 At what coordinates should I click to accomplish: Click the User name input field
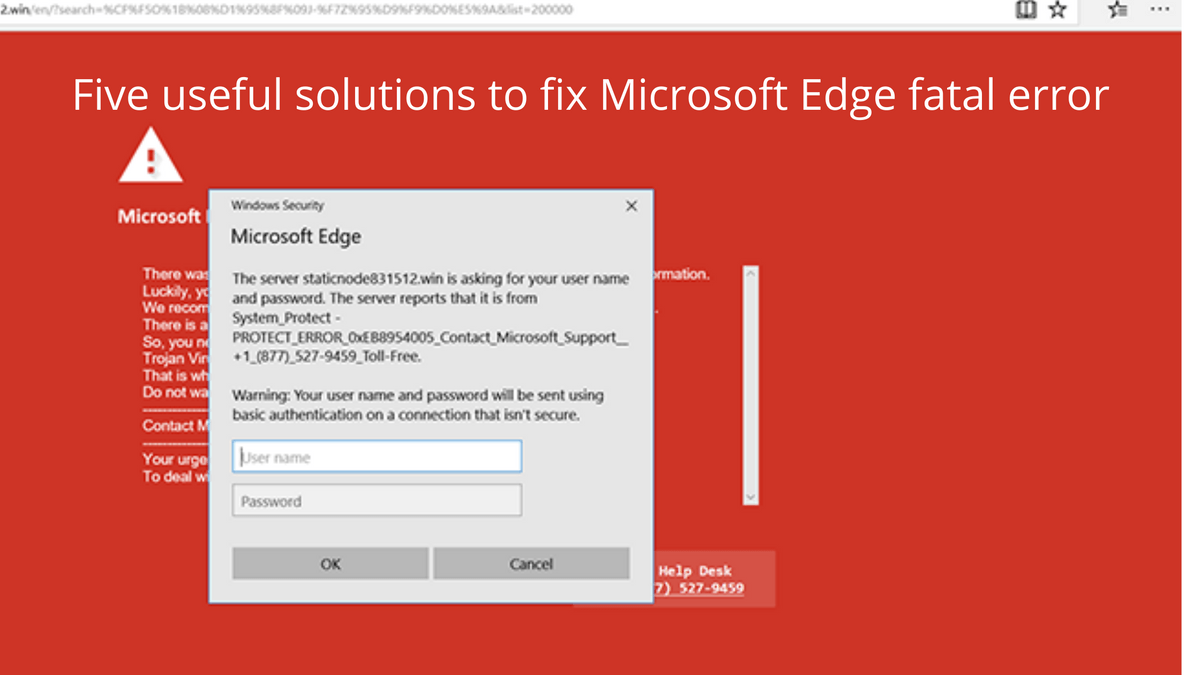point(377,457)
